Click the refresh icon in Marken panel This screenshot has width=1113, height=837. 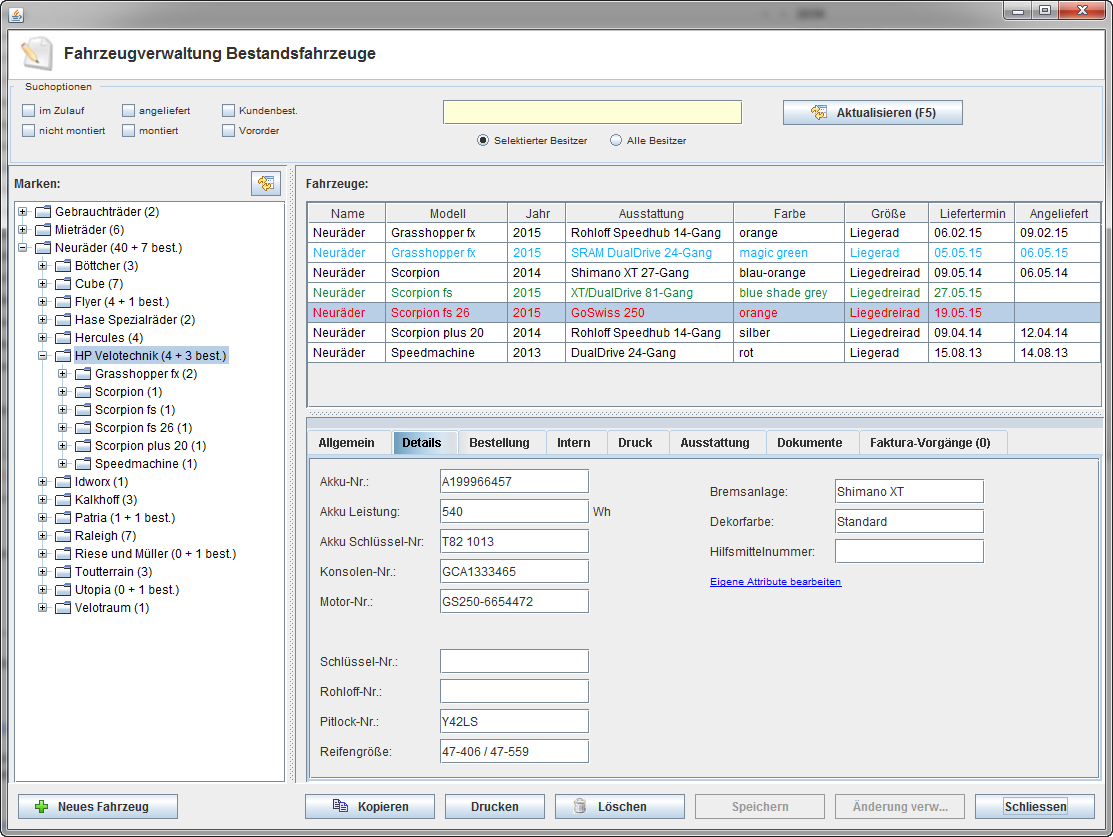(x=265, y=183)
